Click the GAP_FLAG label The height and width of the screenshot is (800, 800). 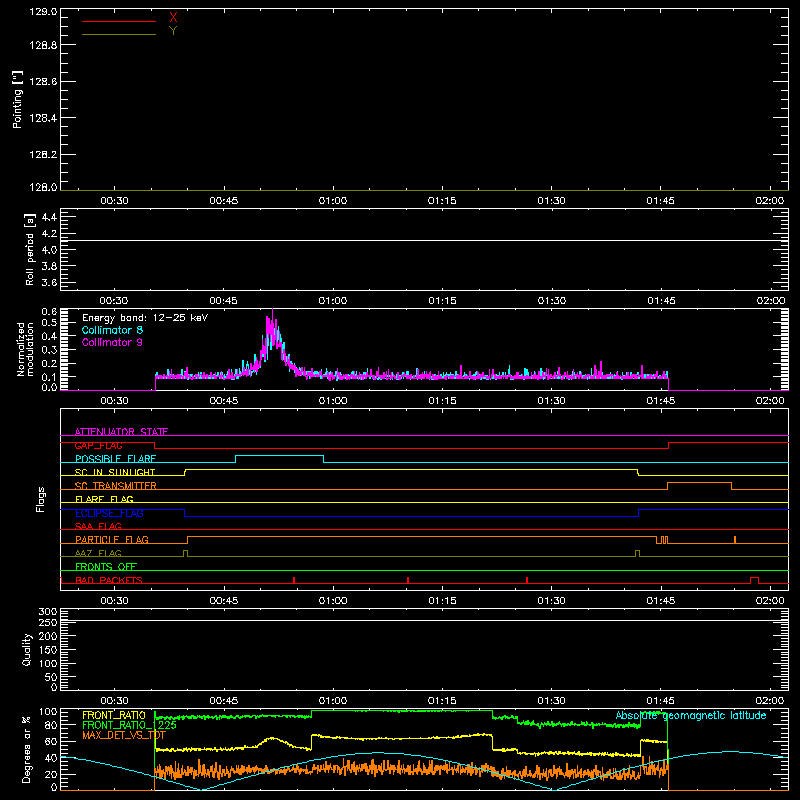click(x=98, y=445)
